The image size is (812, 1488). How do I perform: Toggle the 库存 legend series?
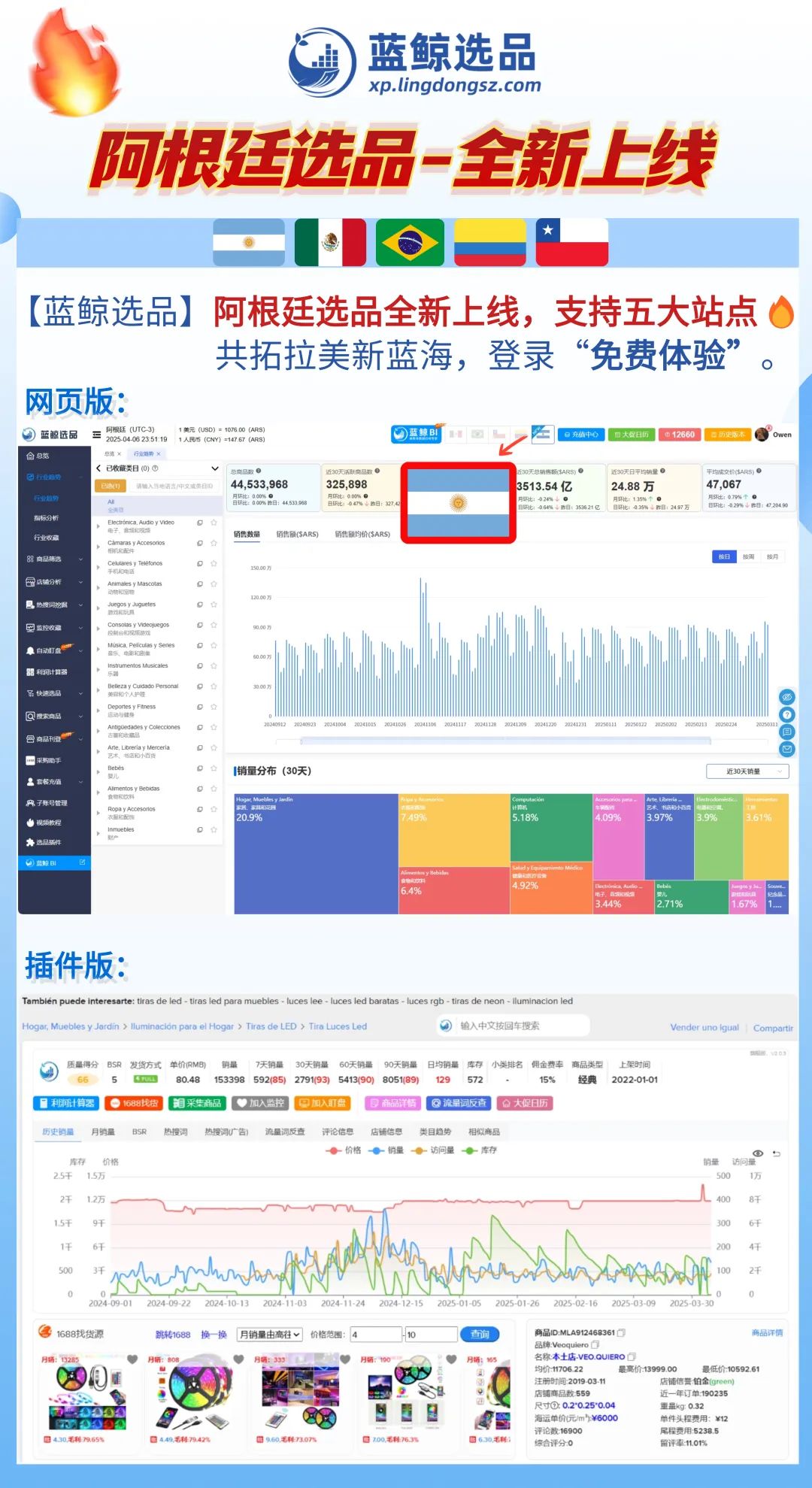point(480,1150)
